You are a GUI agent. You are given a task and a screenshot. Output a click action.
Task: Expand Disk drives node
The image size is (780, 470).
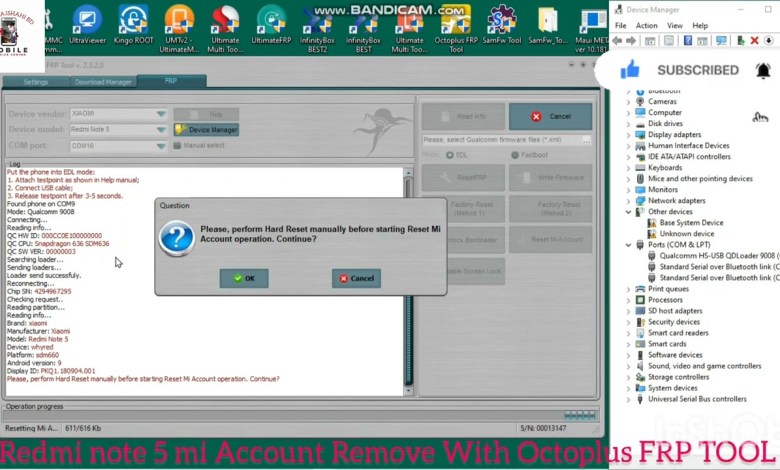628,124
